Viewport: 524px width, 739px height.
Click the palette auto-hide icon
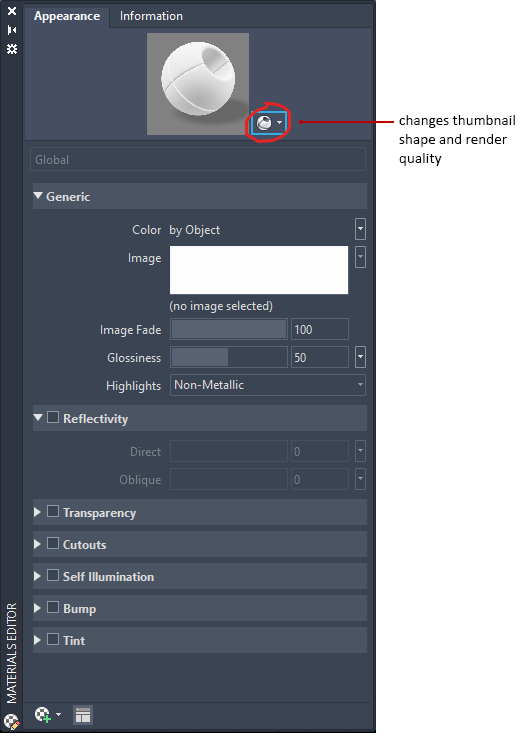coord(12,30)
